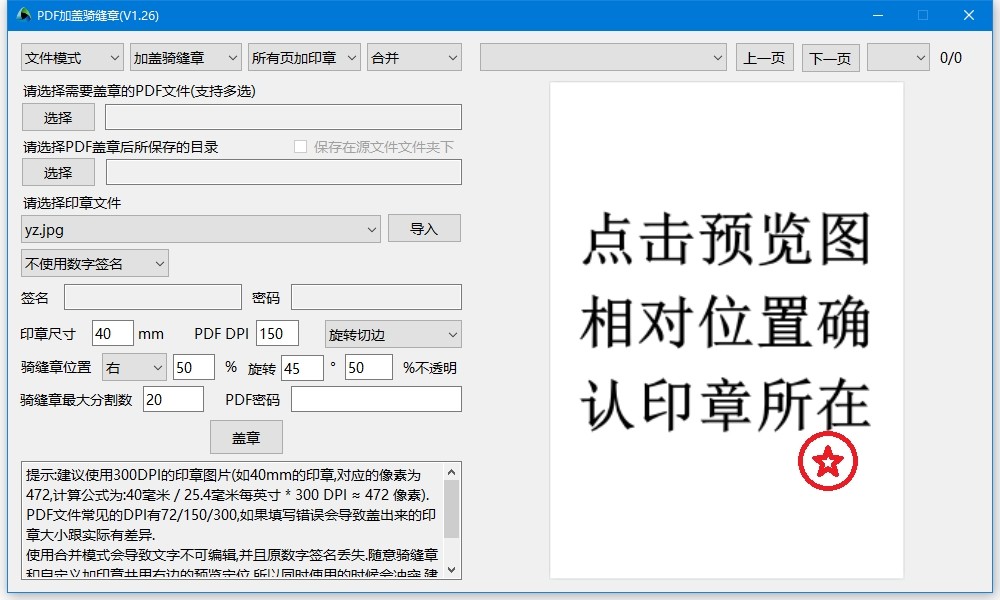Viewport: 1000px width, 600px height.
Task: Click the 下一页 next page button
Action: point(831,57)
